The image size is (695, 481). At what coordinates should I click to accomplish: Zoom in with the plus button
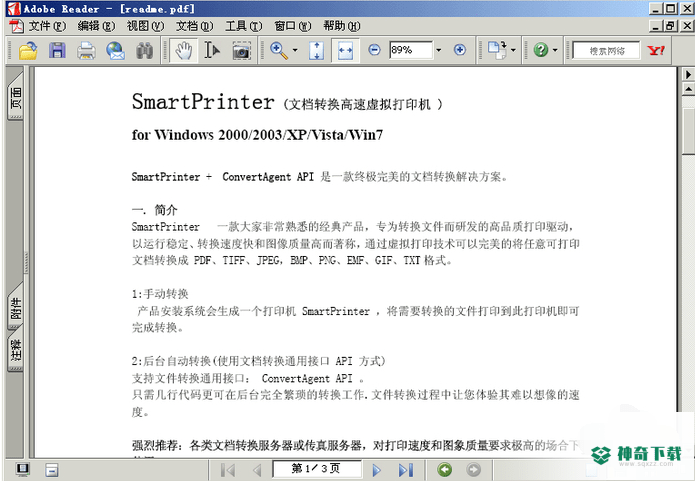460,50
